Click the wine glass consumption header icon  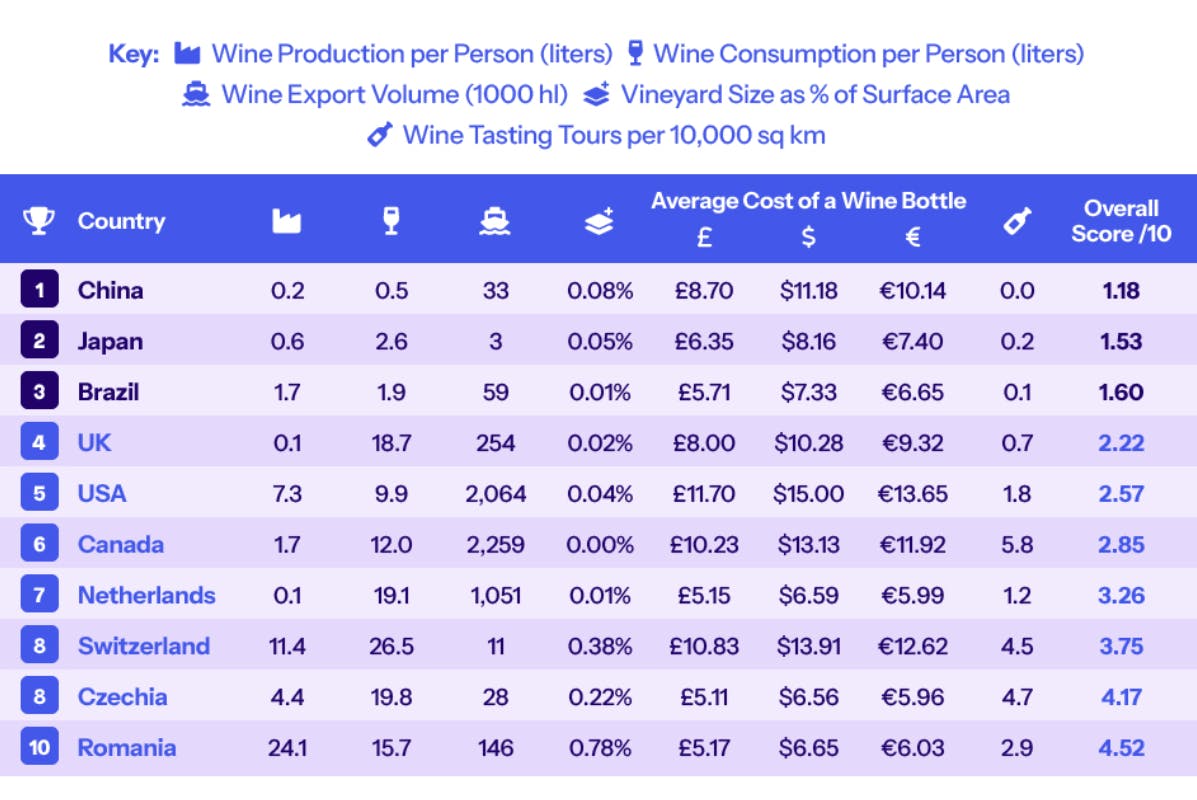click(391, 222)
